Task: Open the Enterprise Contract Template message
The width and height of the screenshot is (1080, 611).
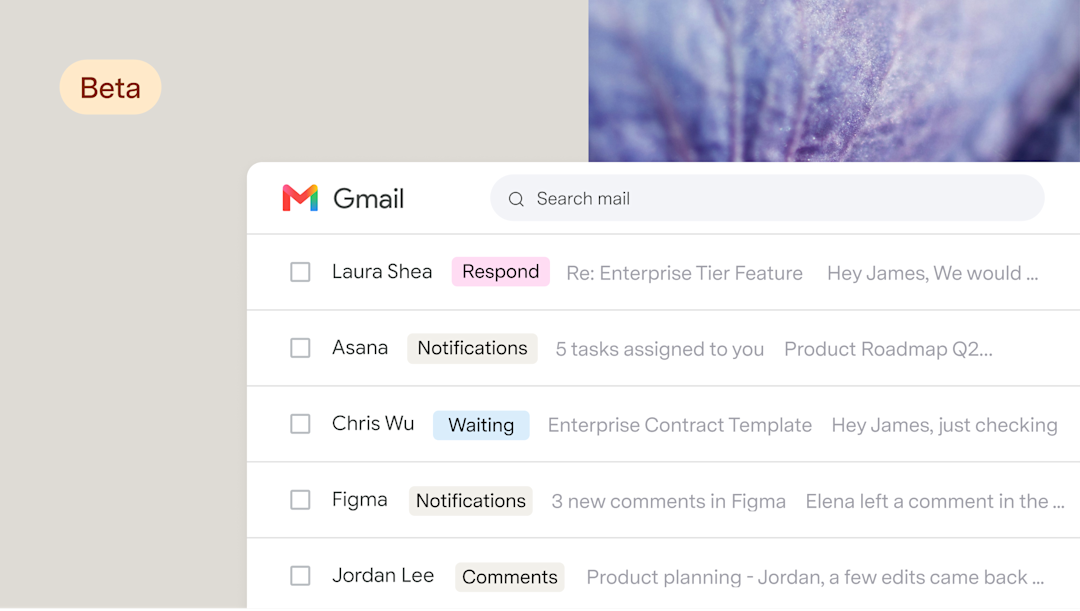Action: pos(680,425)
